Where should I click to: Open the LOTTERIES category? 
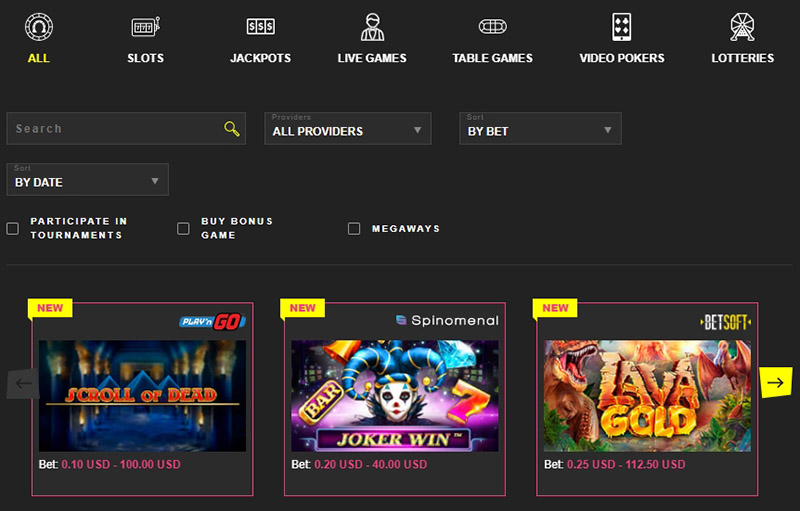click(742, 58)
